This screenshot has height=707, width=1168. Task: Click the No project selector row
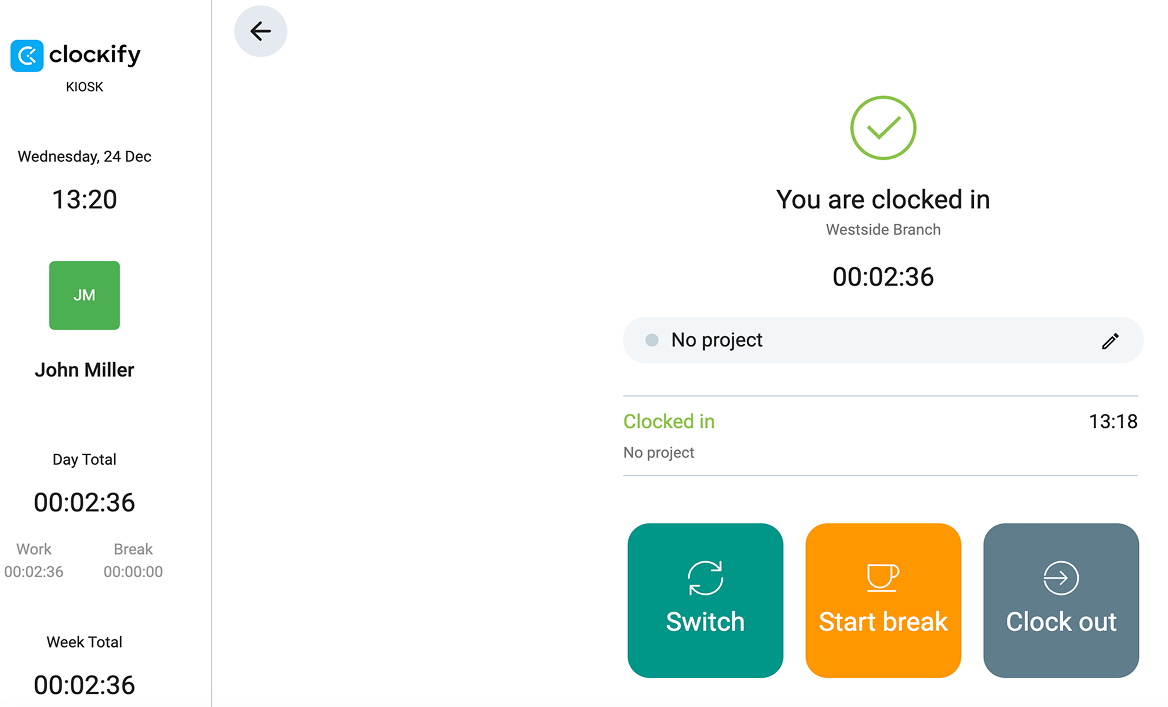[883, 340]
